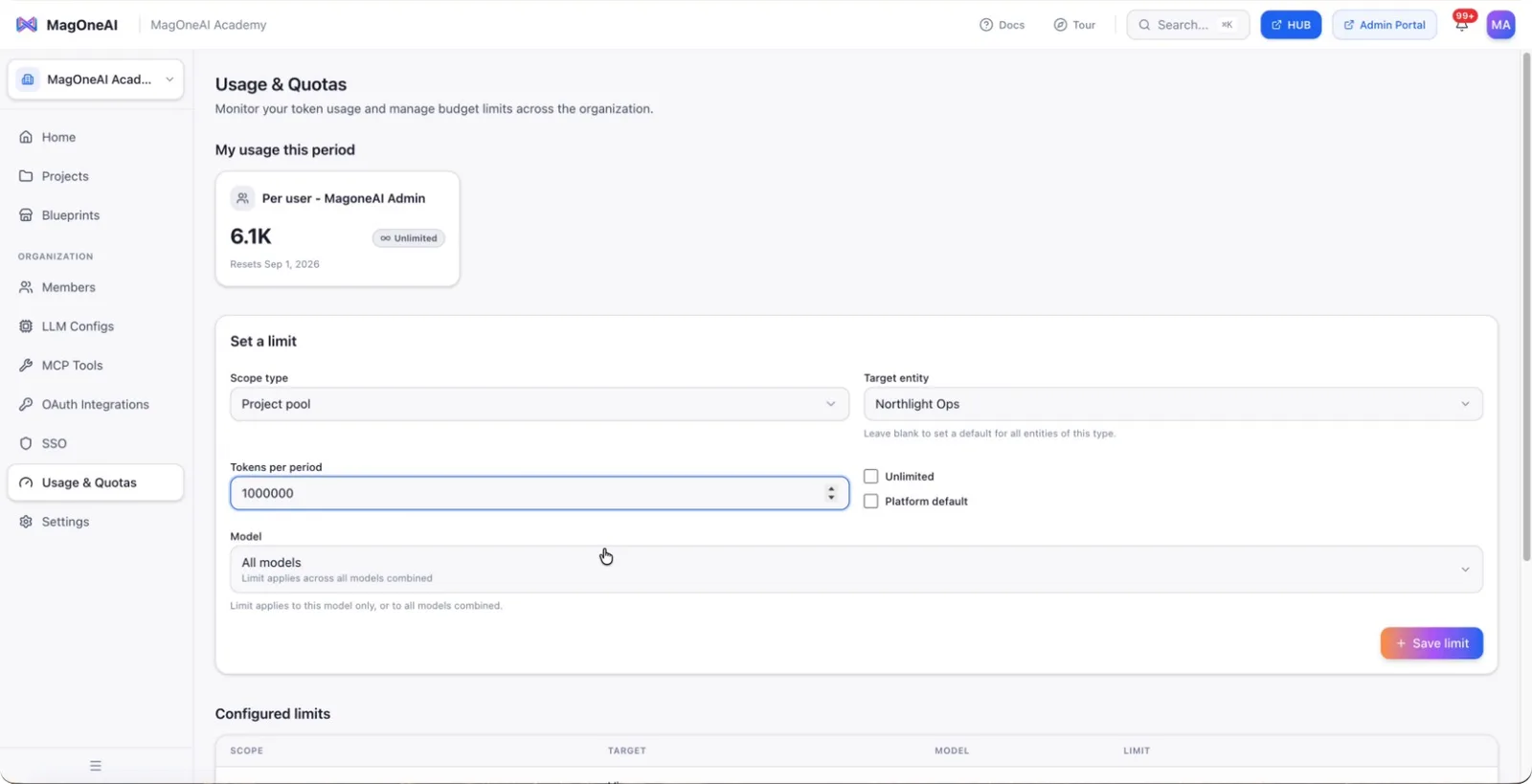The width and height of the screenshot is (1532, 784).
Task: Click the MCP Tools wrench icon
Action: tap(26, 366)
